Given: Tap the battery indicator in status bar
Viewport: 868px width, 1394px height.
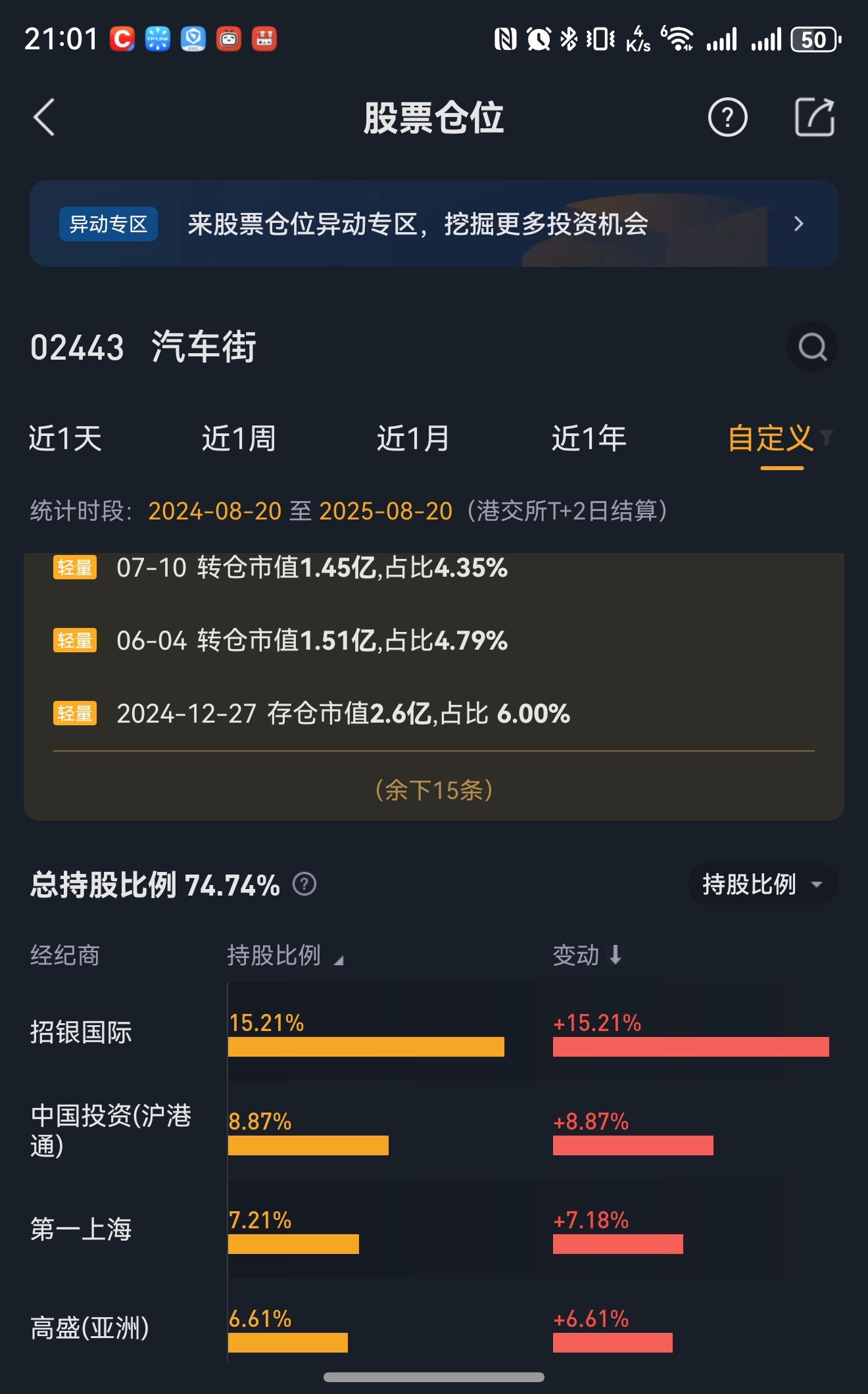Looking at the screenshot, I should coord(816,39).
